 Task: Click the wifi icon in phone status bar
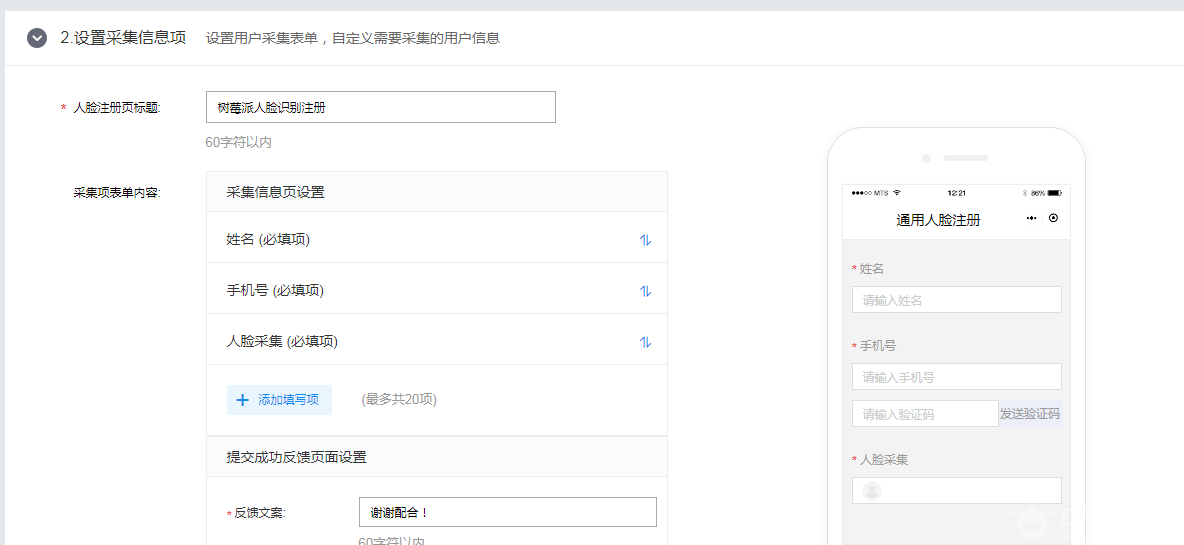tap(896, 193)
